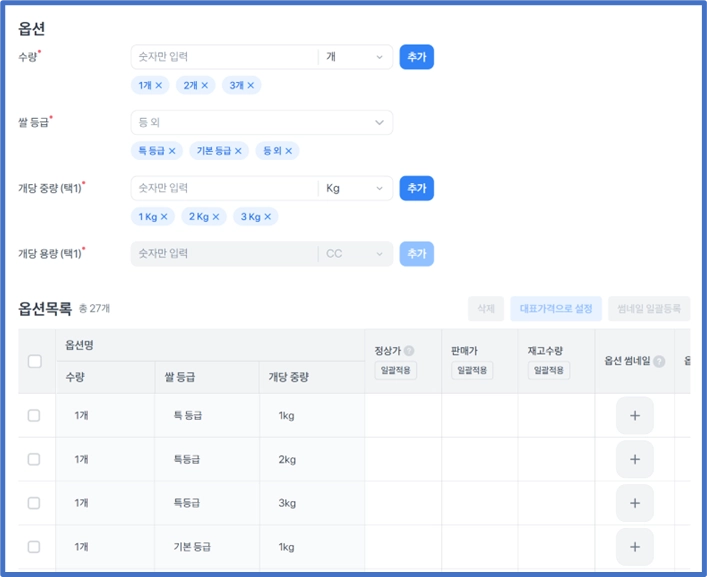This screenshot has width=707, height=577.
Task: Click the 추가 button for 수량
Action: tap(417, 57)
